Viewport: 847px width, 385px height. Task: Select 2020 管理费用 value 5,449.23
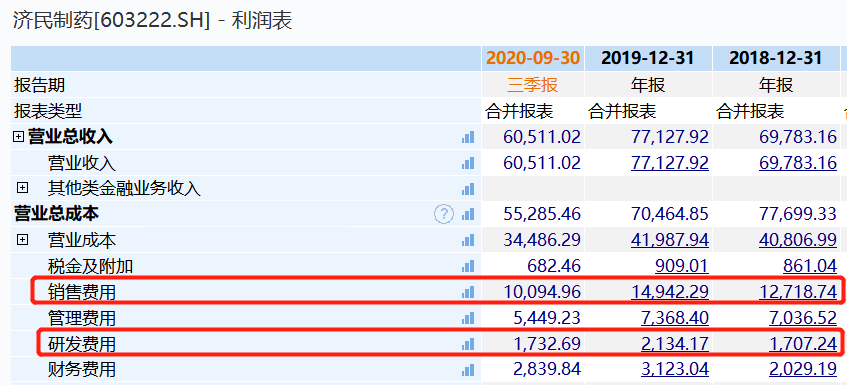click(547, 318)
